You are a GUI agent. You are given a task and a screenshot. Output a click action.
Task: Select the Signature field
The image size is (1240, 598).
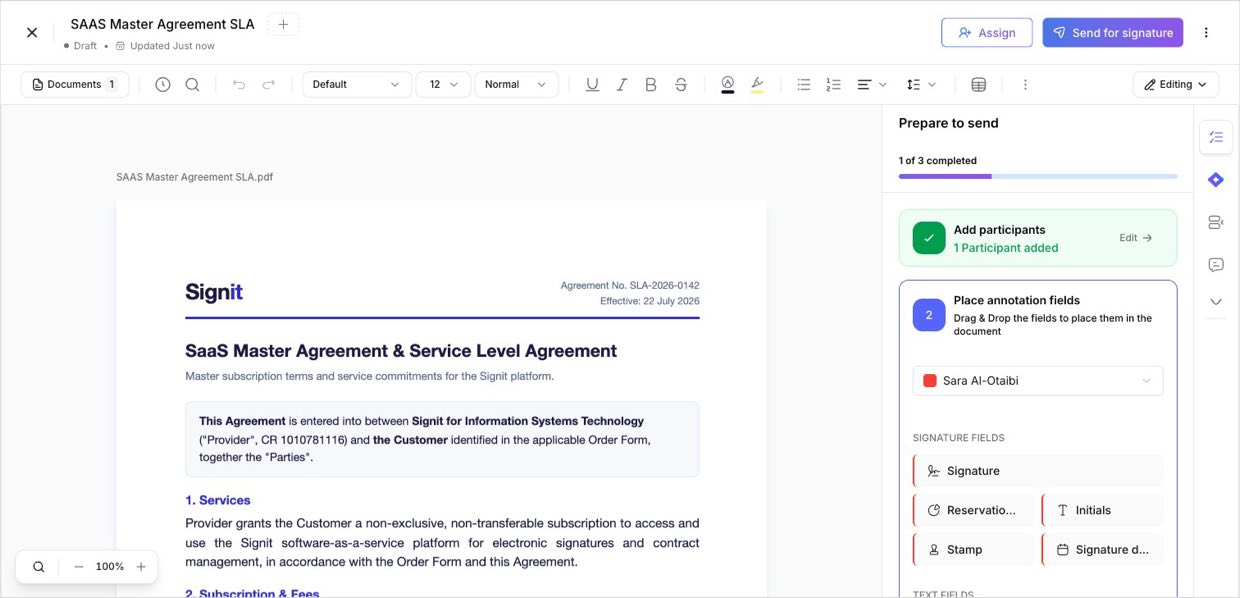click(x=1038, y=471)
